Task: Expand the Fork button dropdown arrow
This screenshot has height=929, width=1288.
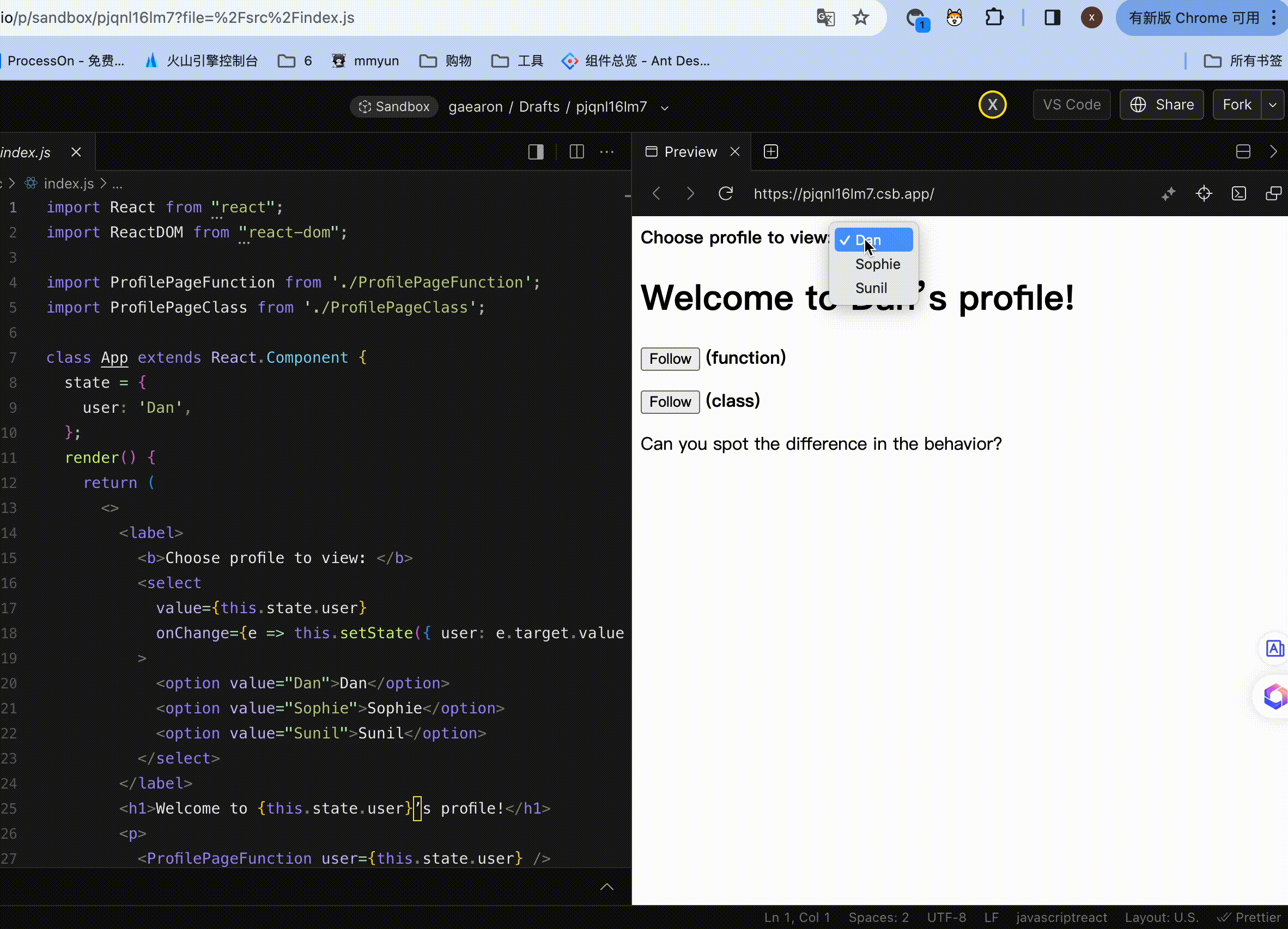Action: (1273, 105)
